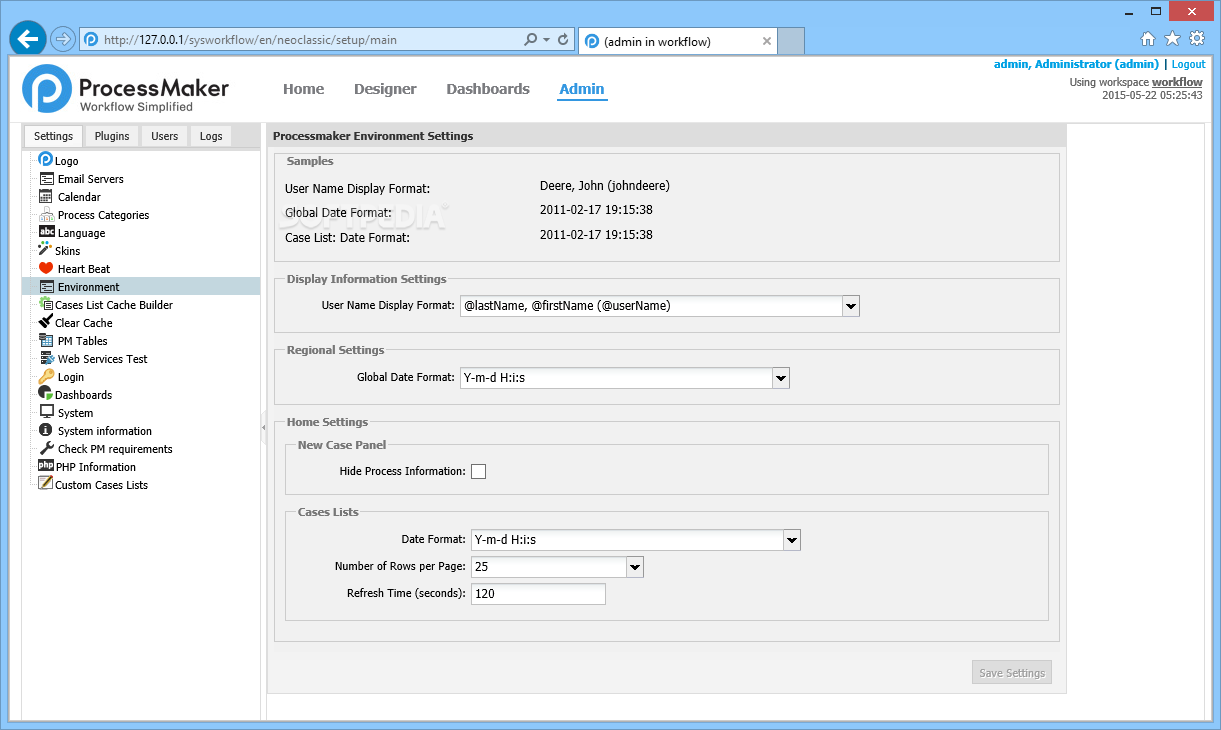Image resolution: width=1221 pixels, height=730 pixels.
Task: Click the System information icon
Action: tap(46, 431)
